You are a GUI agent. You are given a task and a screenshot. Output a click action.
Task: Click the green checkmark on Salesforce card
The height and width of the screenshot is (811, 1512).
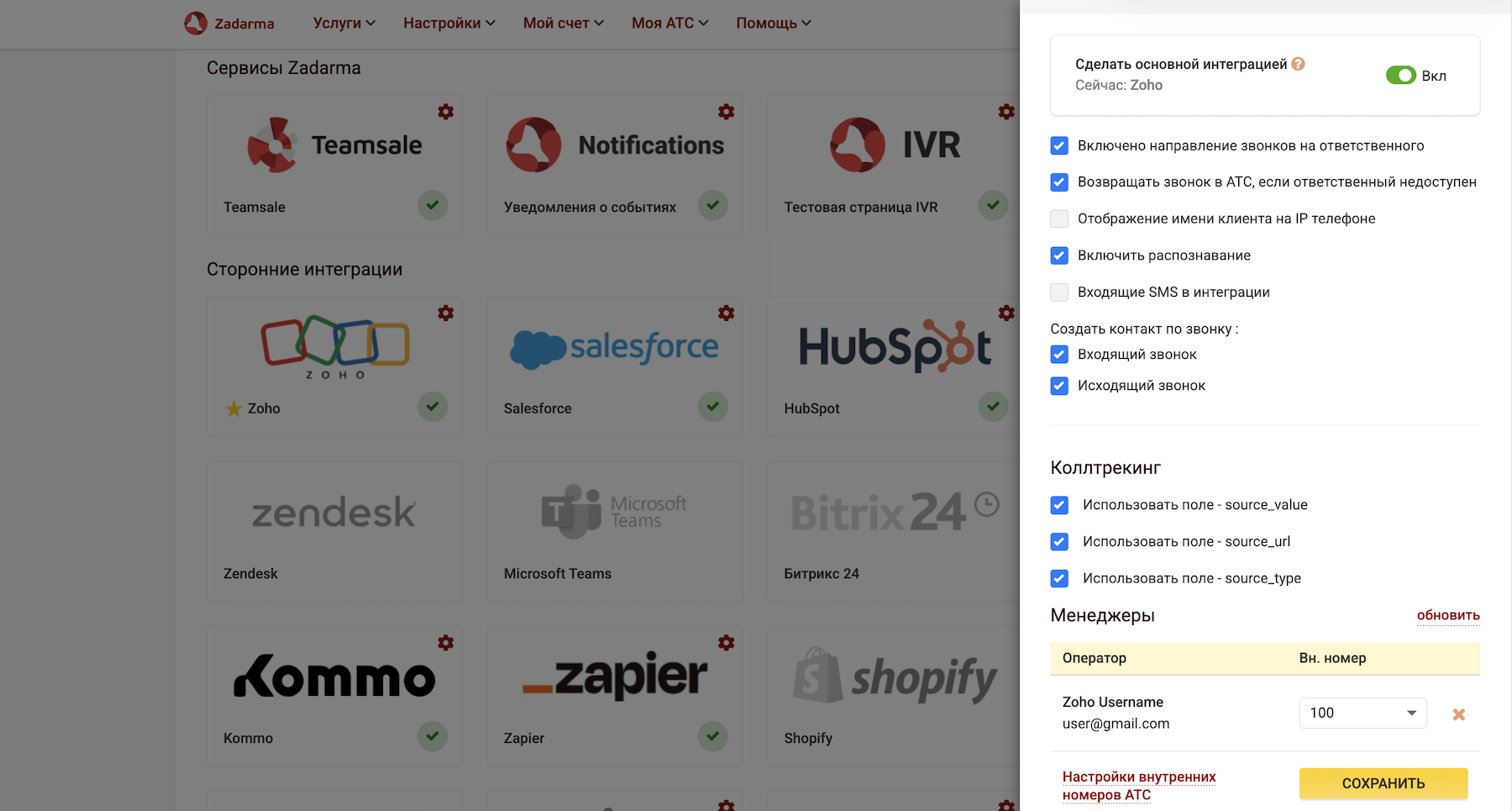pos(713,407)
